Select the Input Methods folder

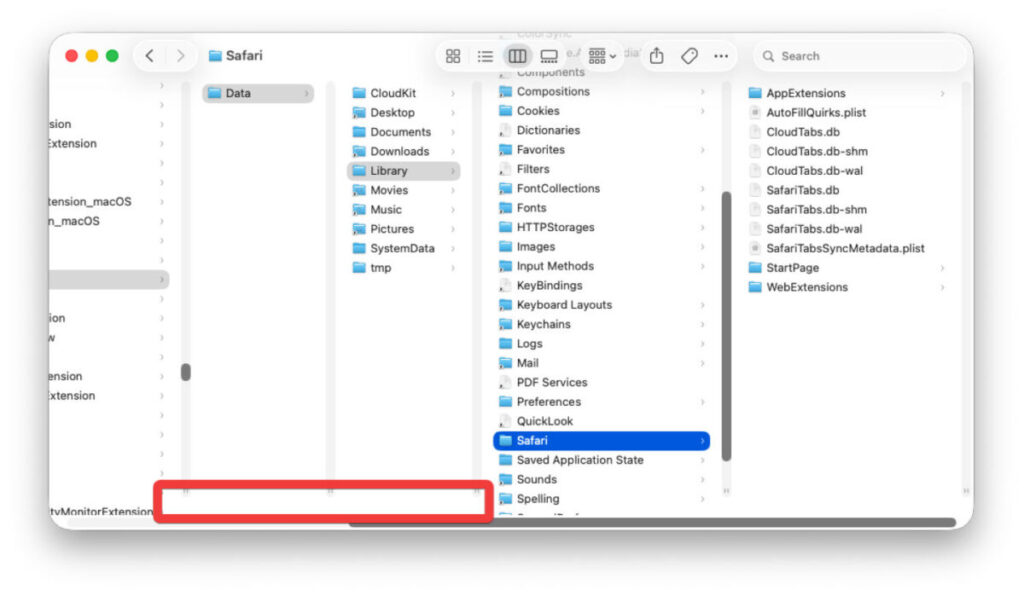(x=601, y=266)
